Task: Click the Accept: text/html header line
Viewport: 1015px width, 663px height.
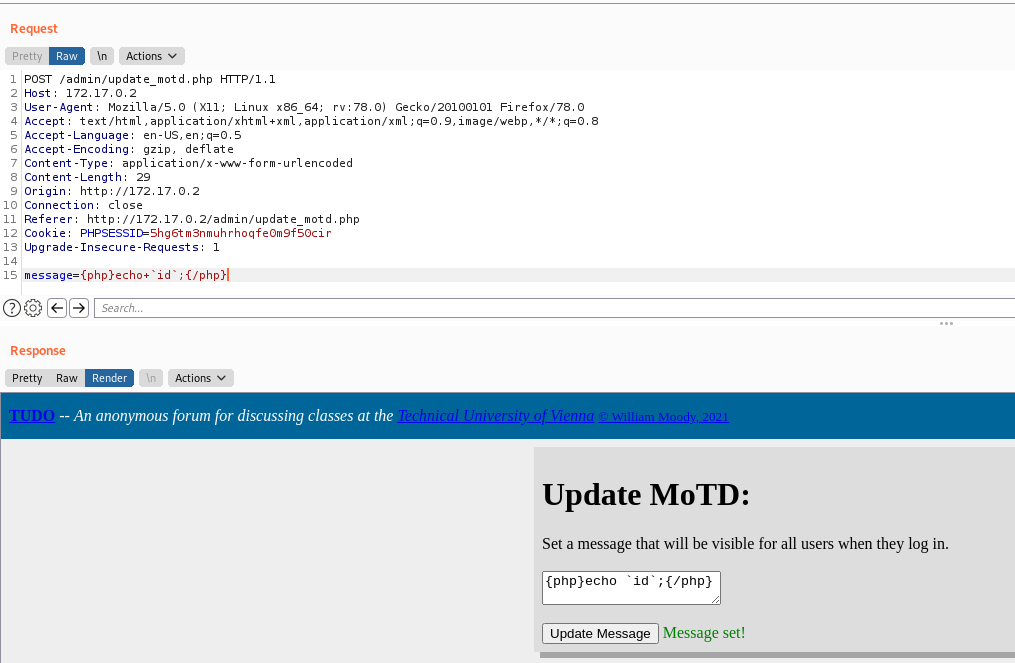Action: [311, 121]
